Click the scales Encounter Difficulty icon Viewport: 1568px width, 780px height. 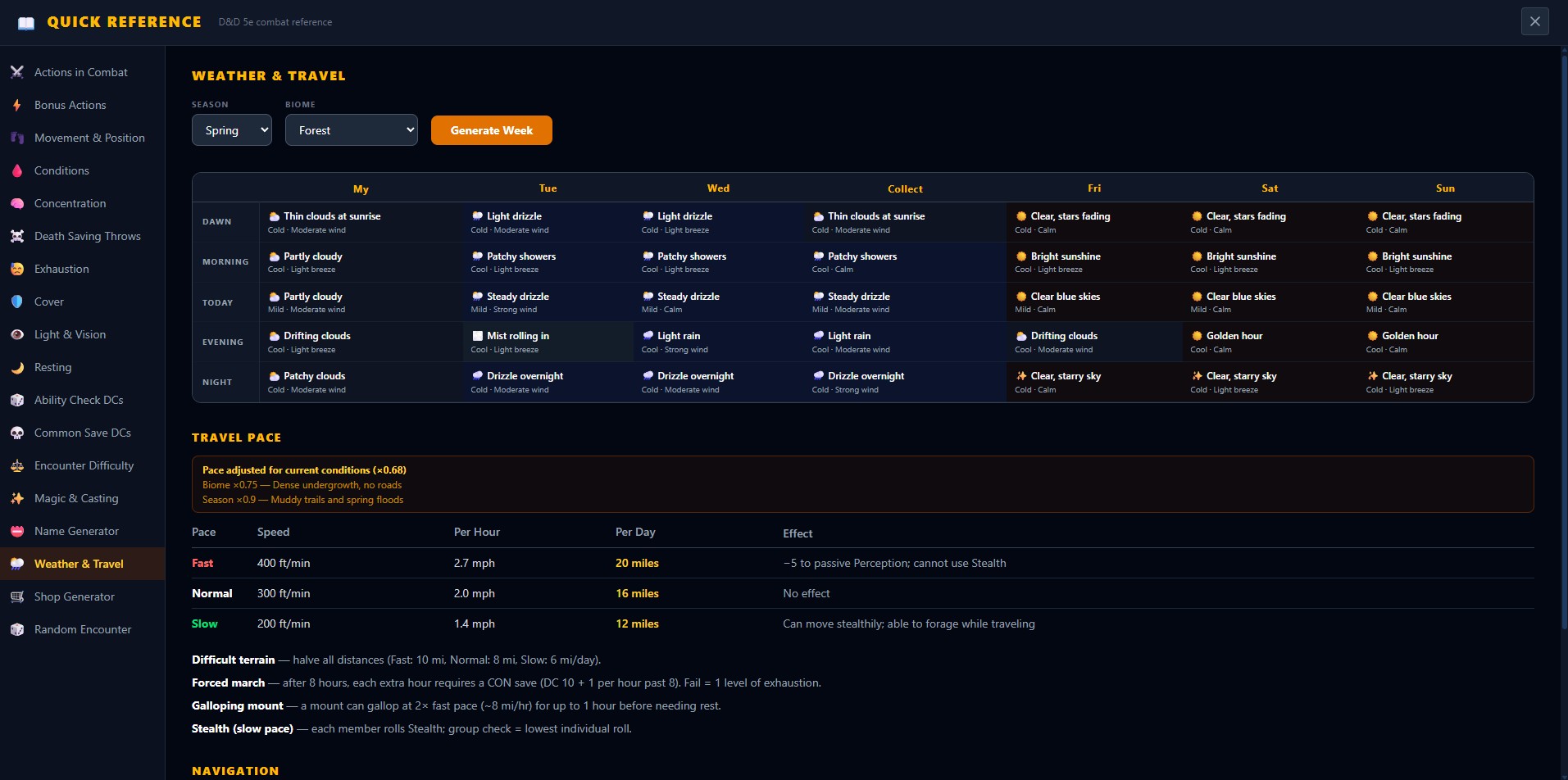17,465
